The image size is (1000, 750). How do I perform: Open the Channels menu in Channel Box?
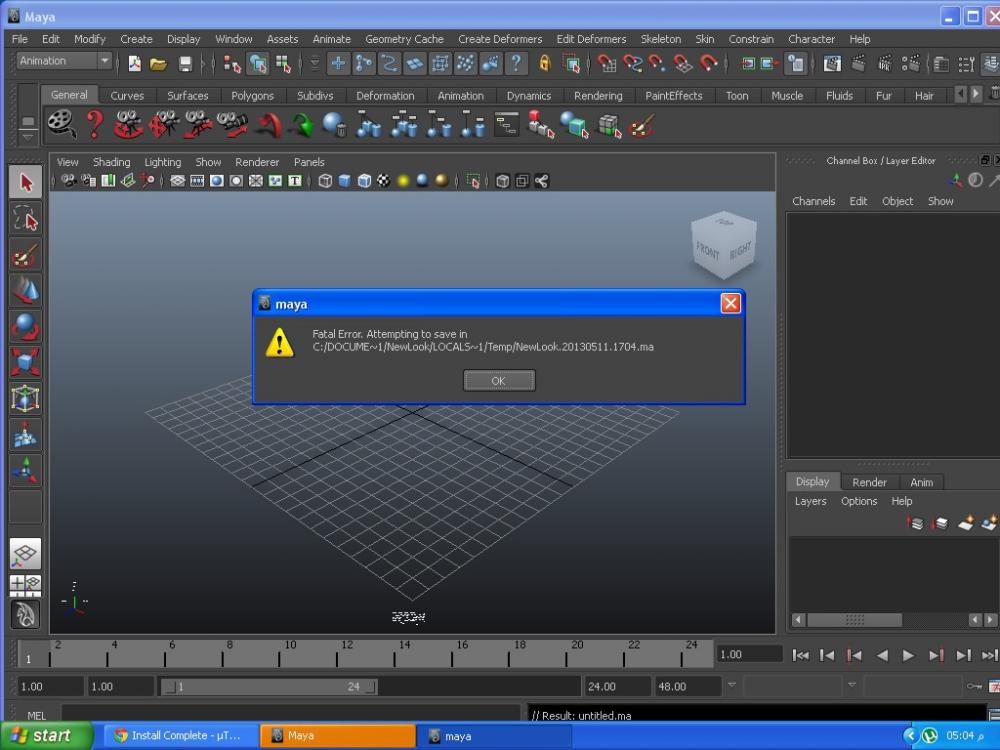(x=813, y=201)
